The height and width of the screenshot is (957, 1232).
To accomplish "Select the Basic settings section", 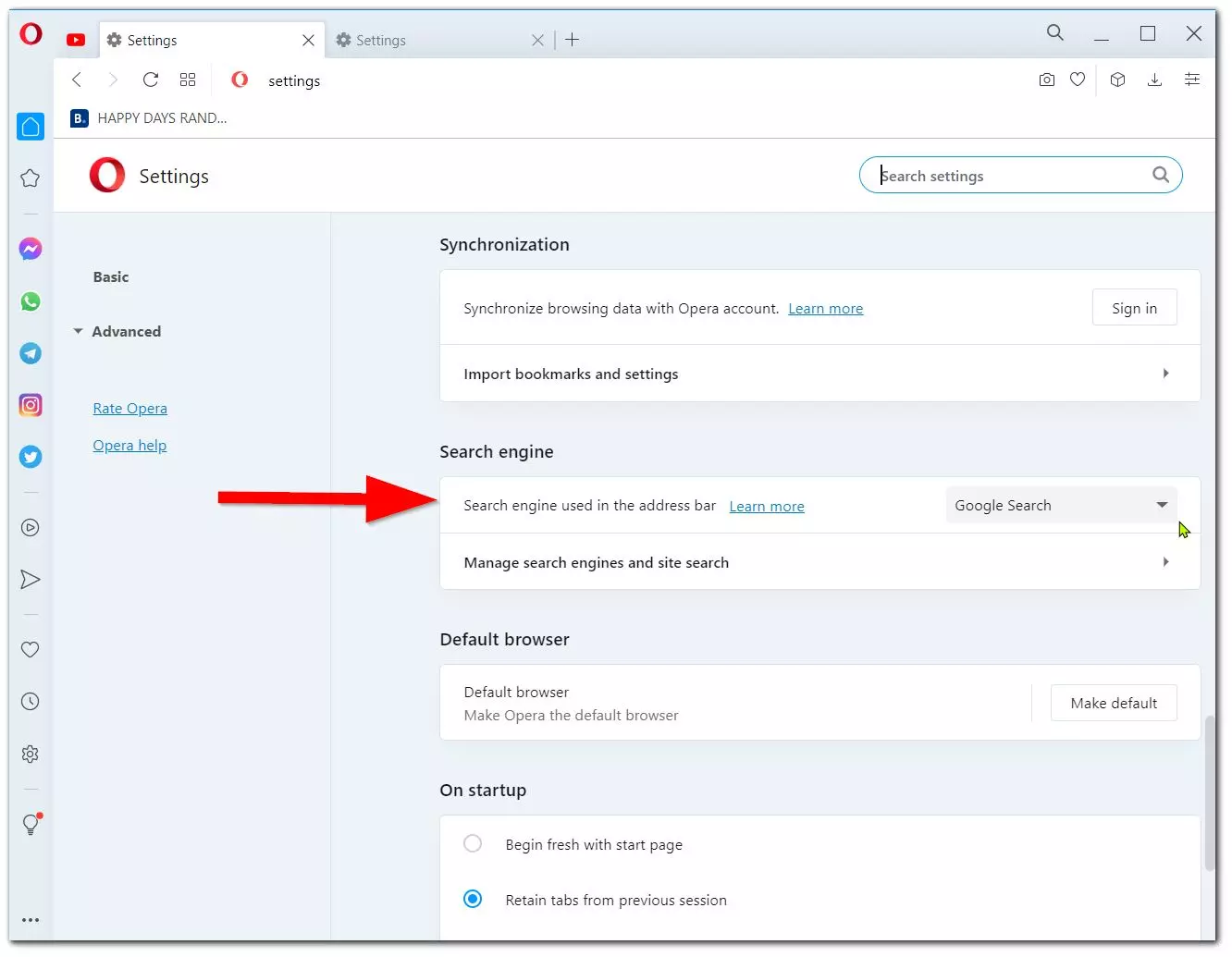I will 111,276.
